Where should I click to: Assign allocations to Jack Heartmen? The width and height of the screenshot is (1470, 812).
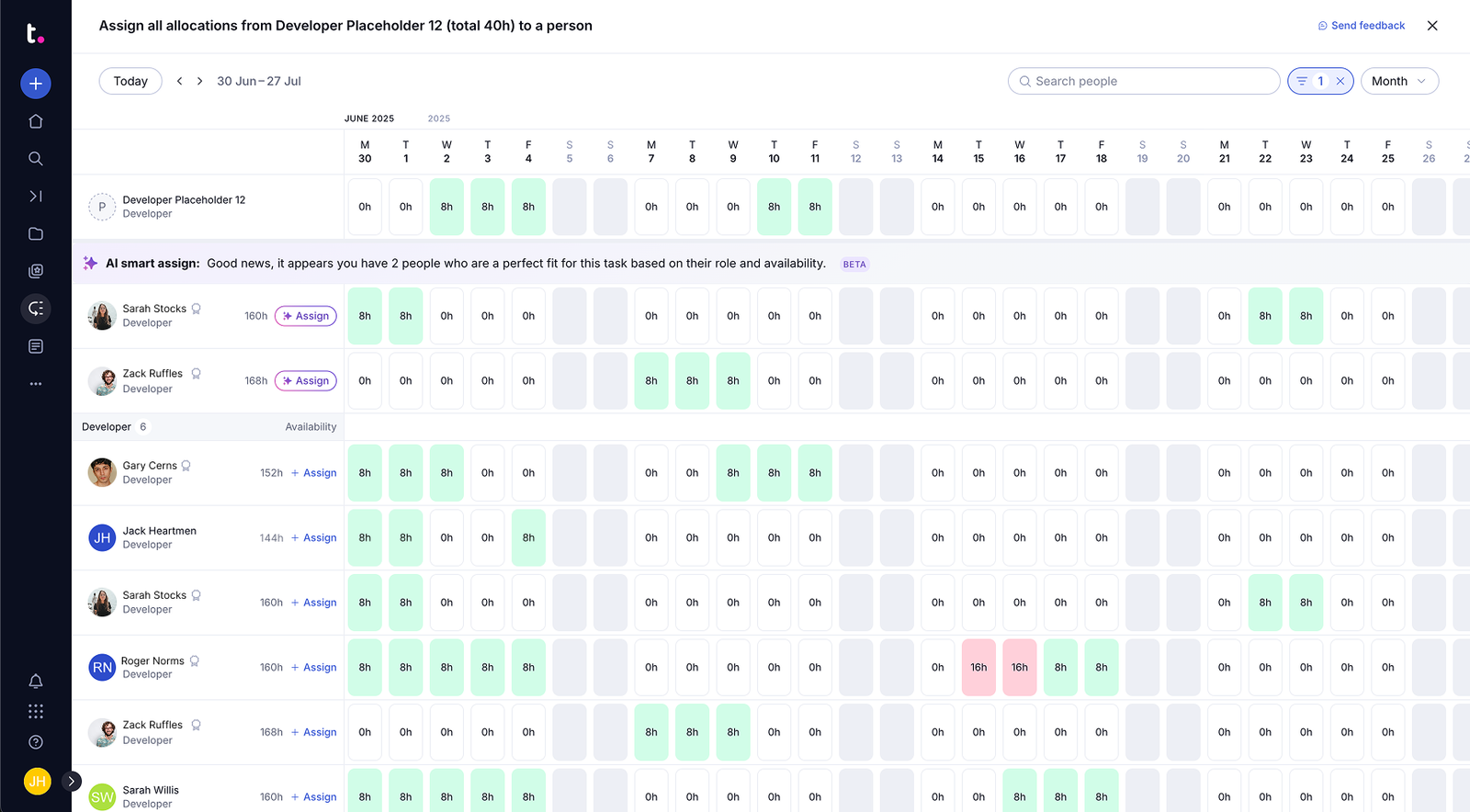(314, 538)
